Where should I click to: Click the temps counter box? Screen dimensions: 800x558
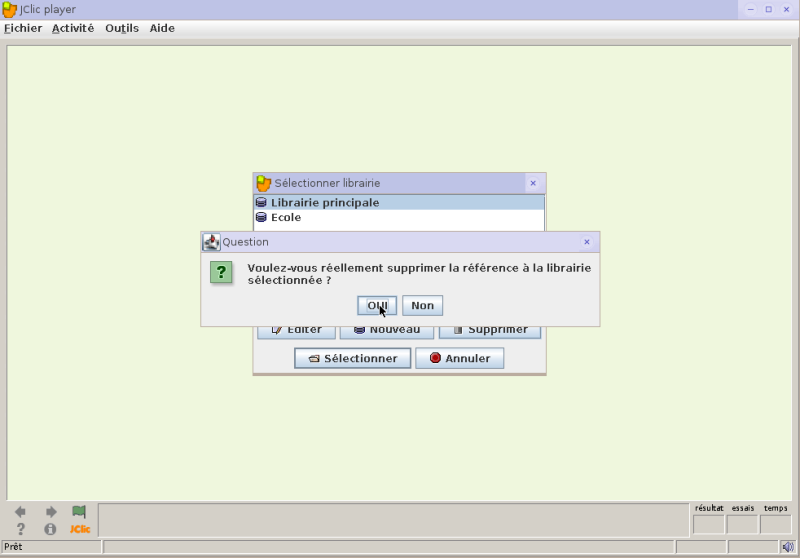776,524
